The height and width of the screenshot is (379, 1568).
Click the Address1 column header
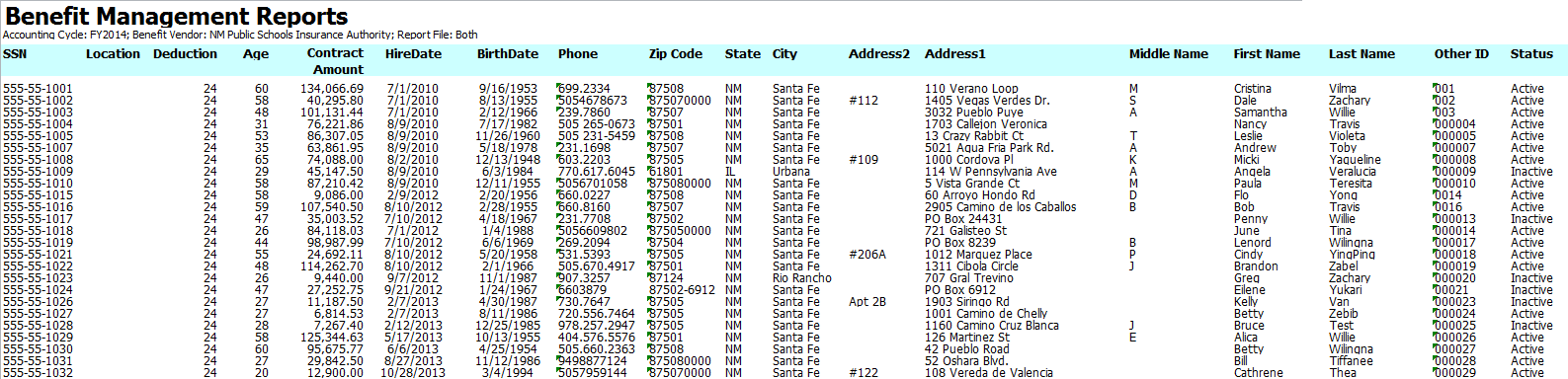tap(955, 54)
